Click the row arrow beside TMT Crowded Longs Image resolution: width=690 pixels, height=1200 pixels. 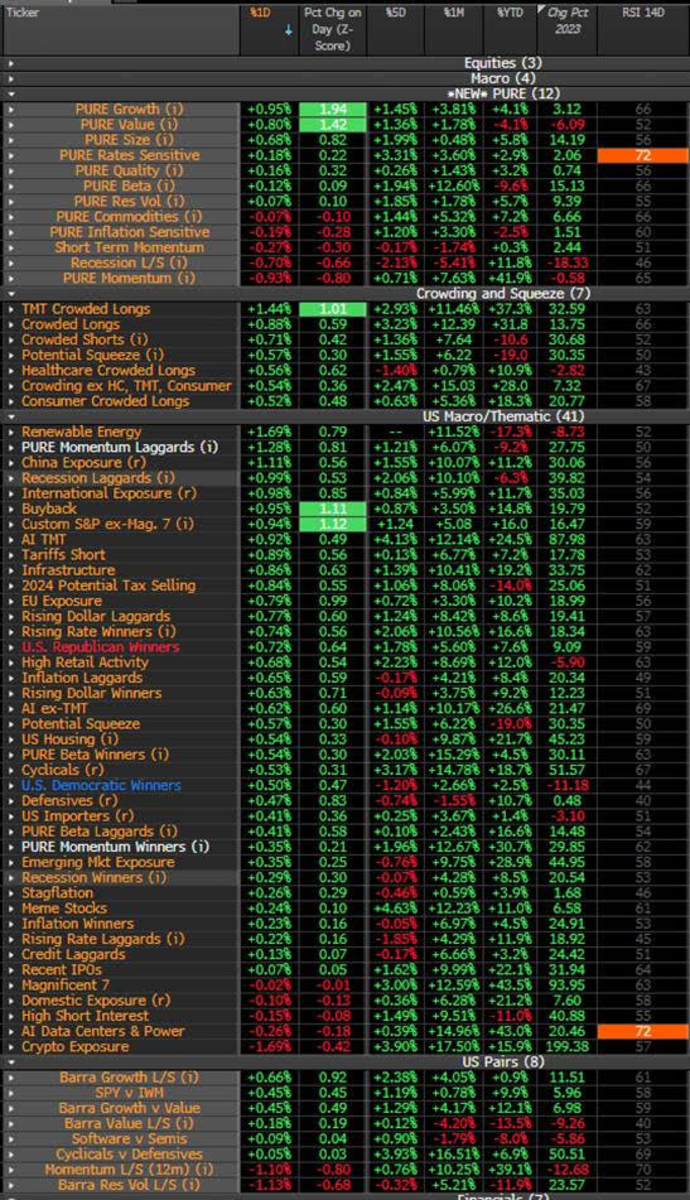pyautogui.click(x=10, y=309)
